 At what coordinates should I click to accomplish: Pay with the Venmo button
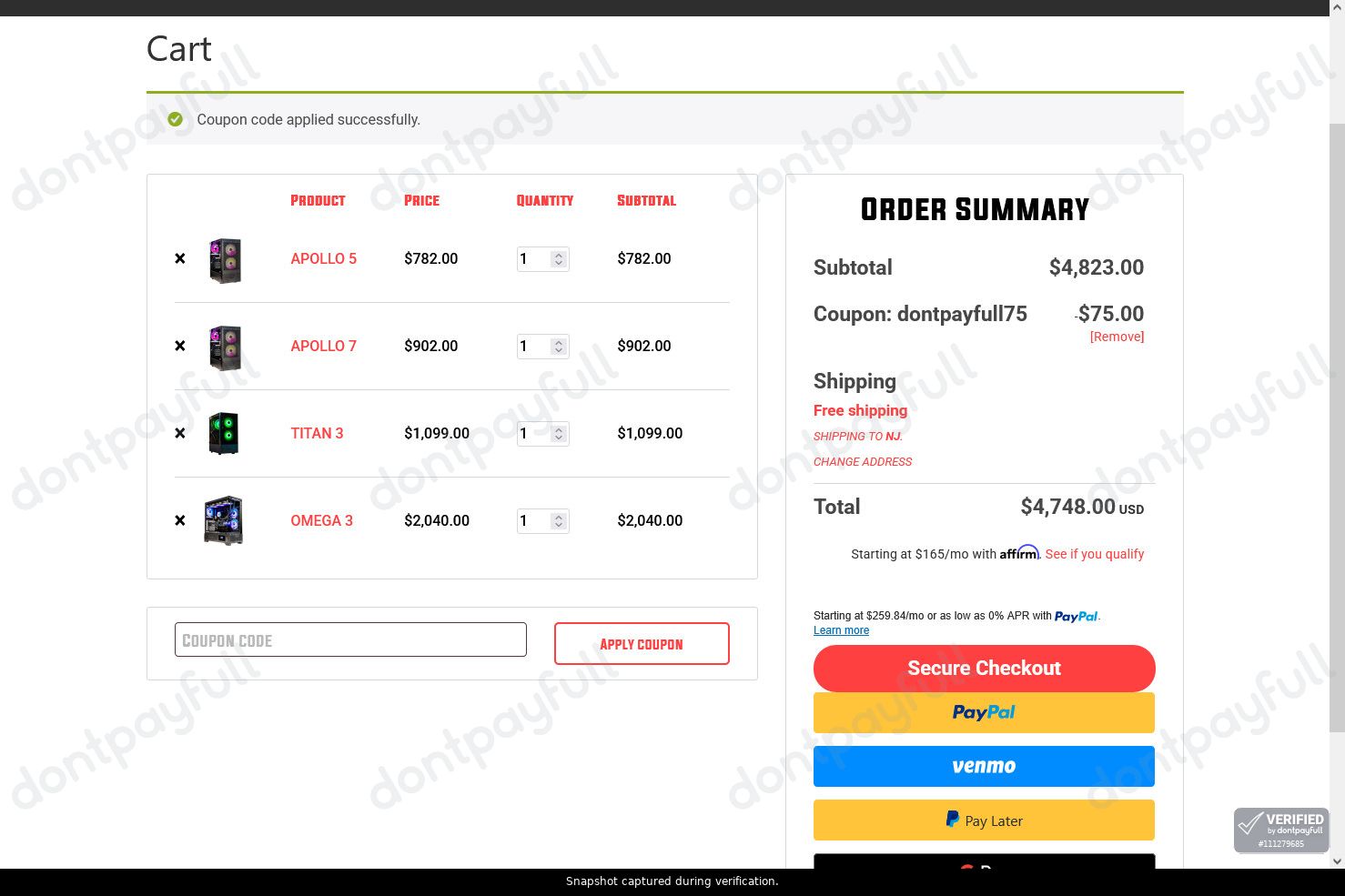(984, 766)
